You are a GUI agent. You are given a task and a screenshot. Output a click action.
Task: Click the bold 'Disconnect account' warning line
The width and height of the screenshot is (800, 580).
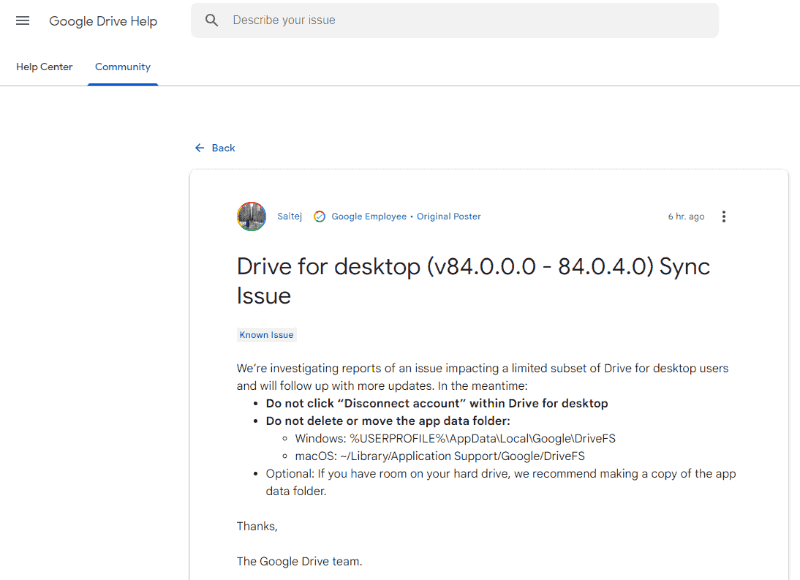[437, 404]
